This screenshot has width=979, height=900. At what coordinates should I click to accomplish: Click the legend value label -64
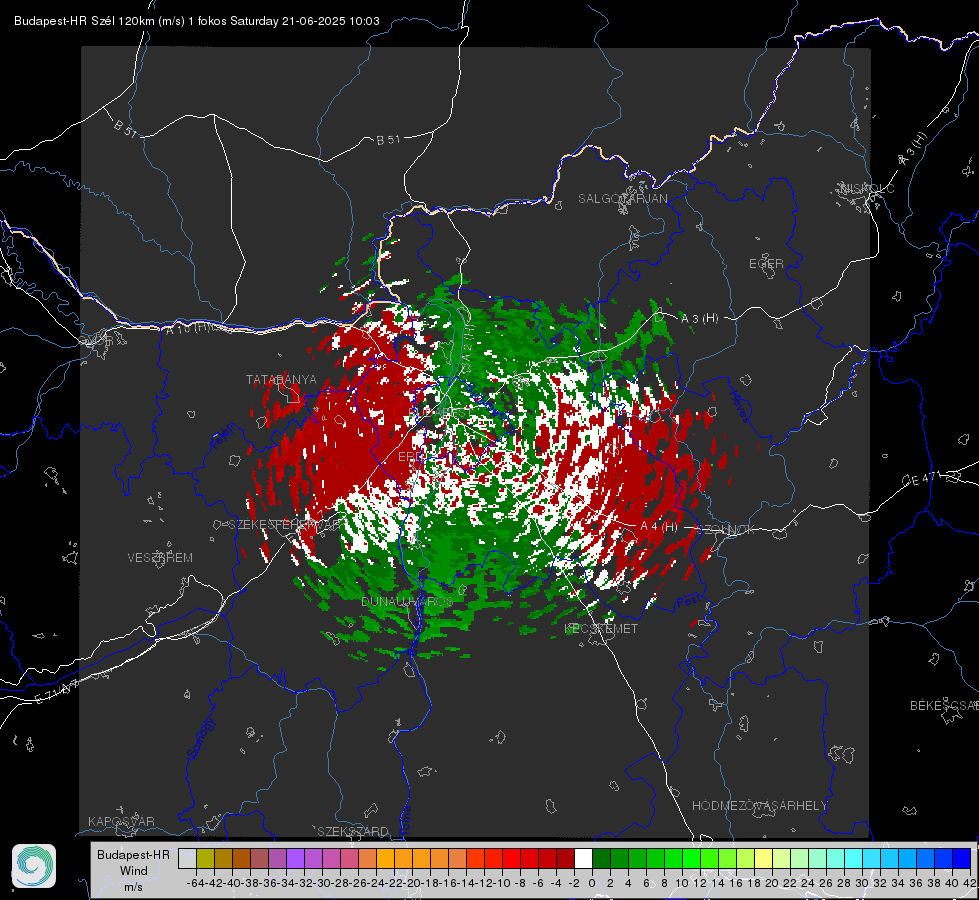(196, 883)
